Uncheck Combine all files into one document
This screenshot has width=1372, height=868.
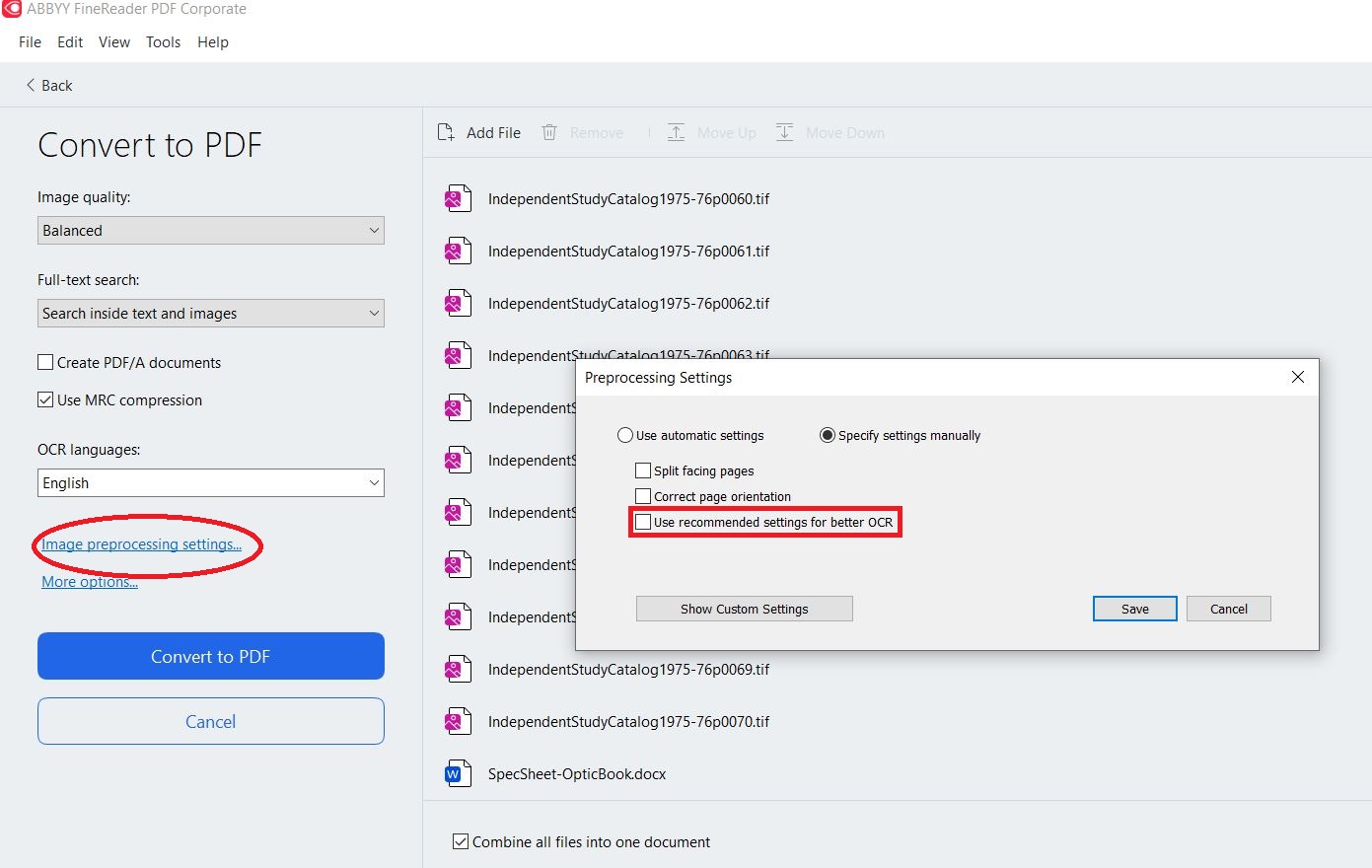click(461, 842)
